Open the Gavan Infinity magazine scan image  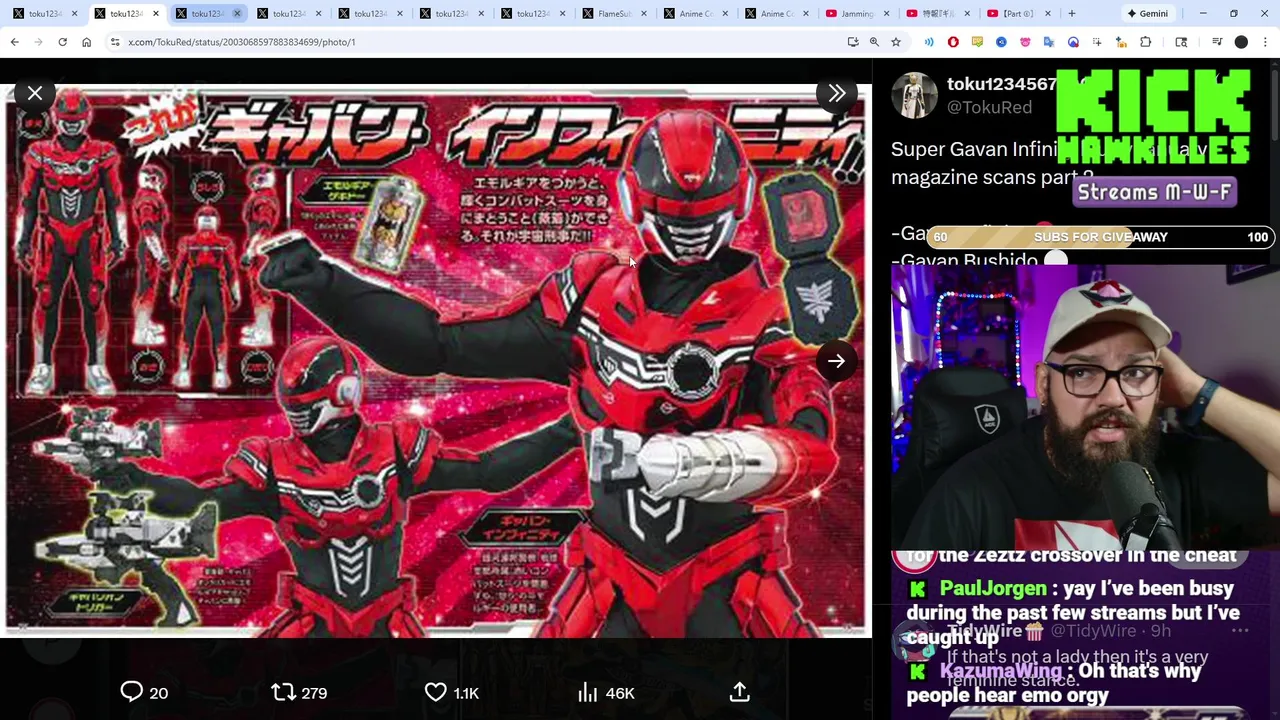point(438,361)
